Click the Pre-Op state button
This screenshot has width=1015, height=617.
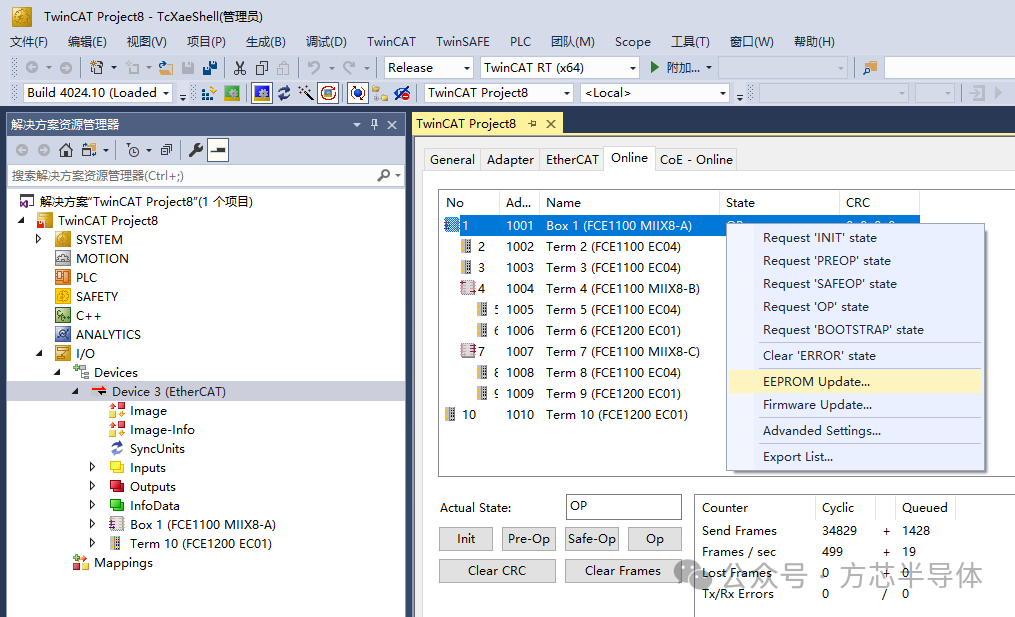click(528, 539)
